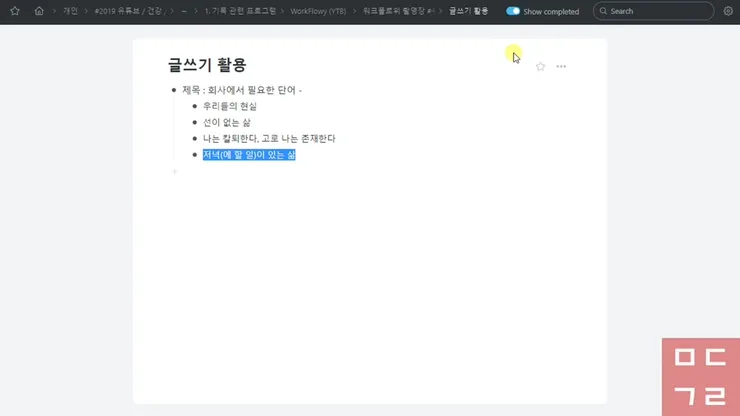Viewport: 740px width, 416px height.
Task: Open the settings gear icon
Action: tap(728, 11)
